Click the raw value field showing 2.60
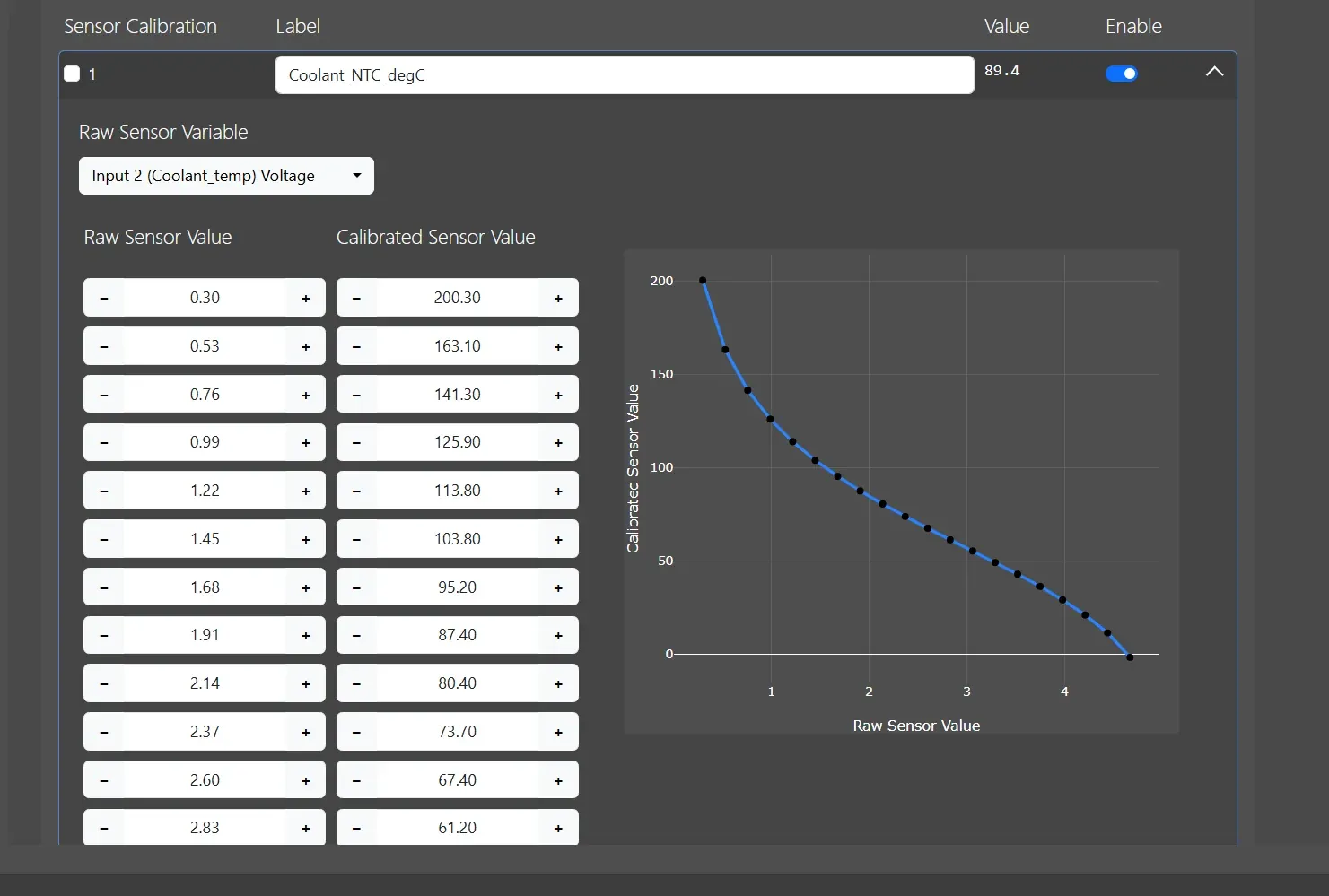 tap(205, 780)
